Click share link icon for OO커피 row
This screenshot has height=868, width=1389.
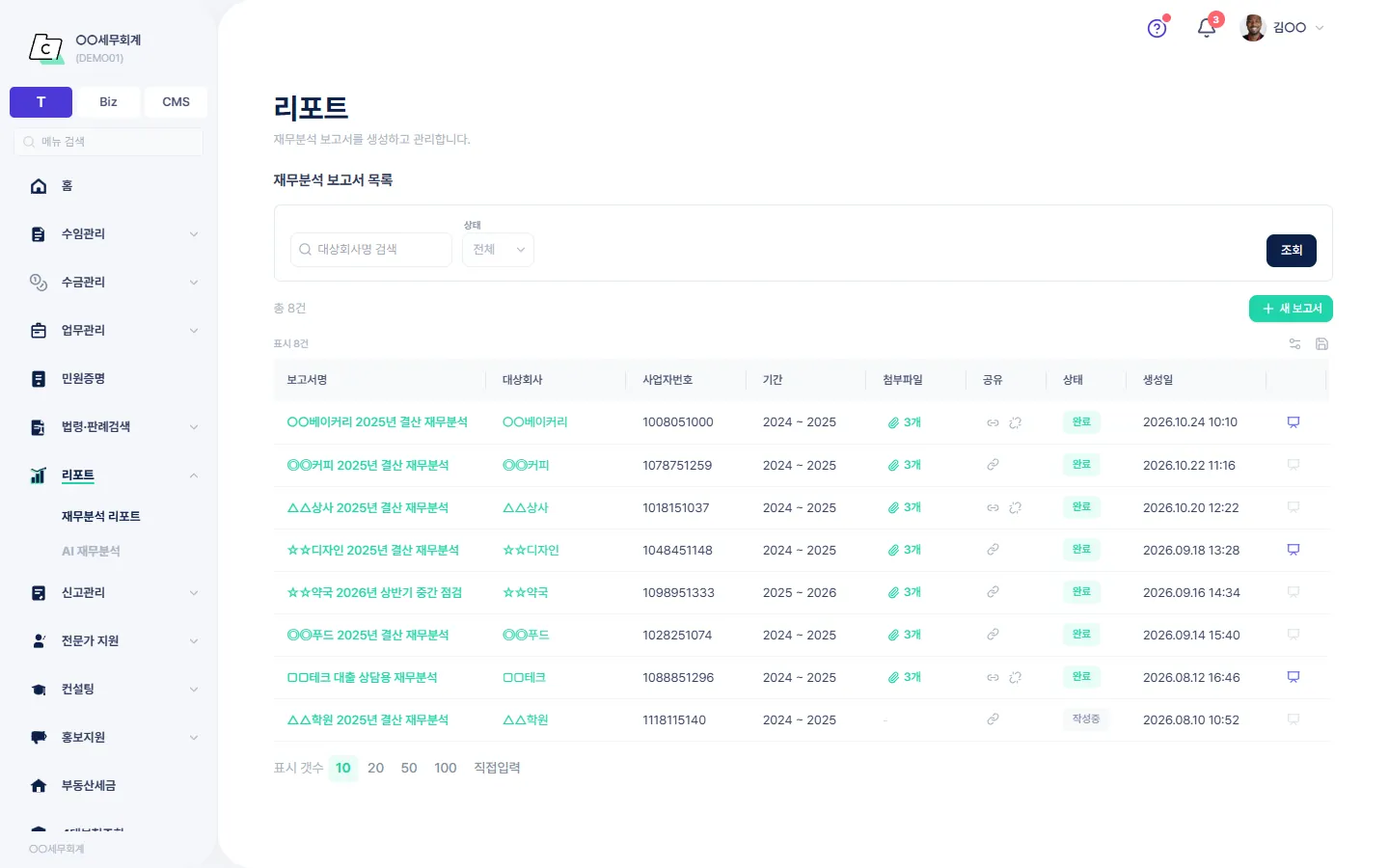(993, 465)
